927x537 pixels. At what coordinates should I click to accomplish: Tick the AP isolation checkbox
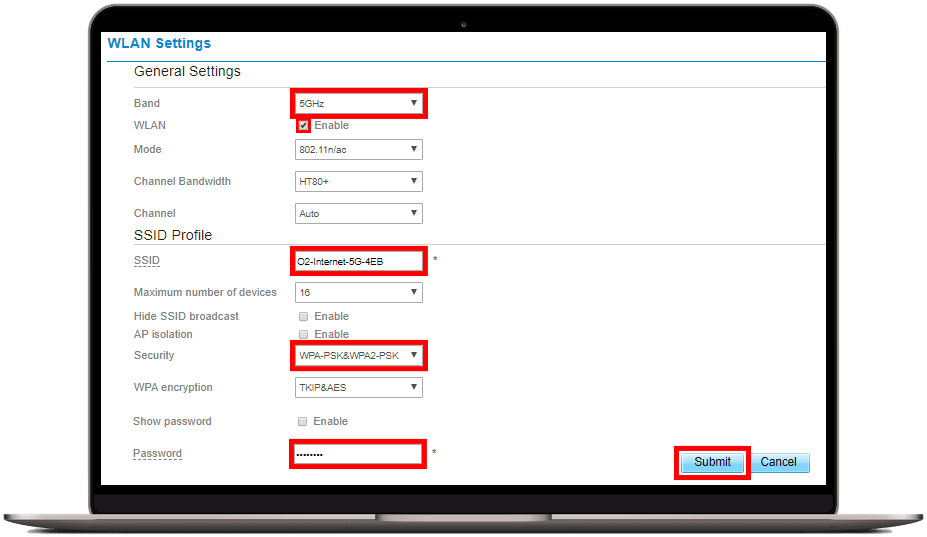click(x=303, y=334)
